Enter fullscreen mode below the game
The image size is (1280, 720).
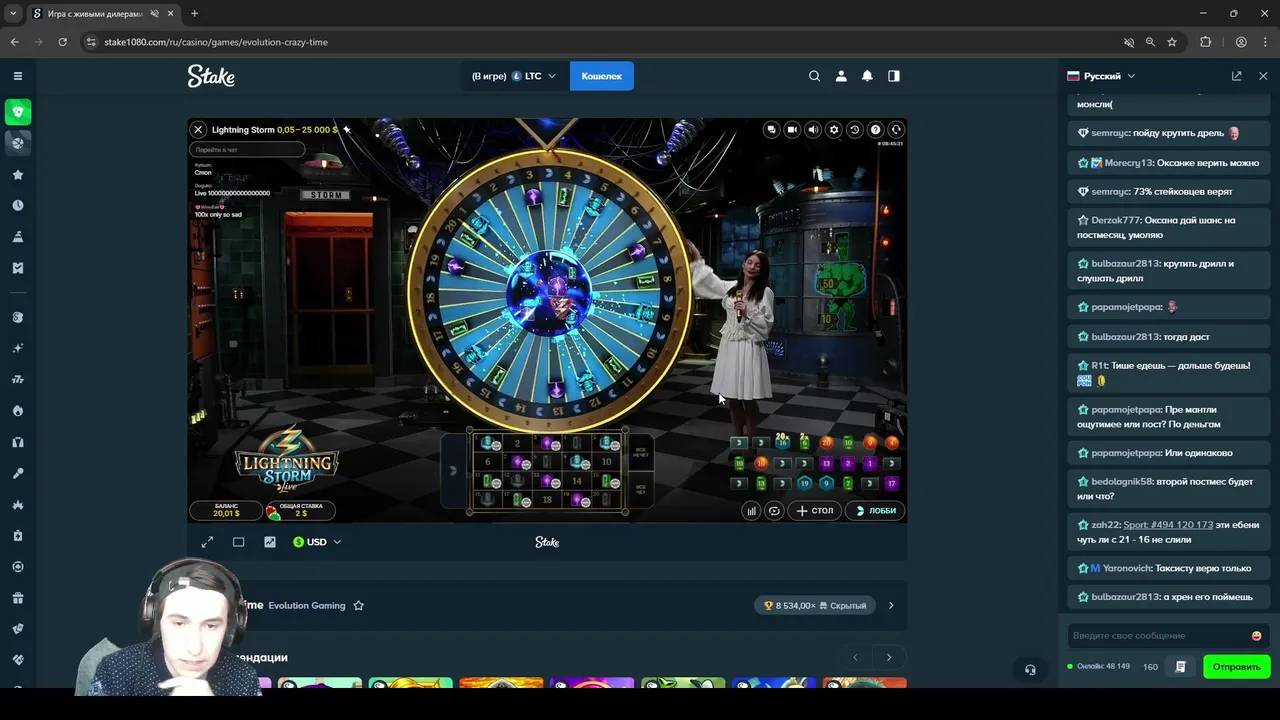[207, 542]
